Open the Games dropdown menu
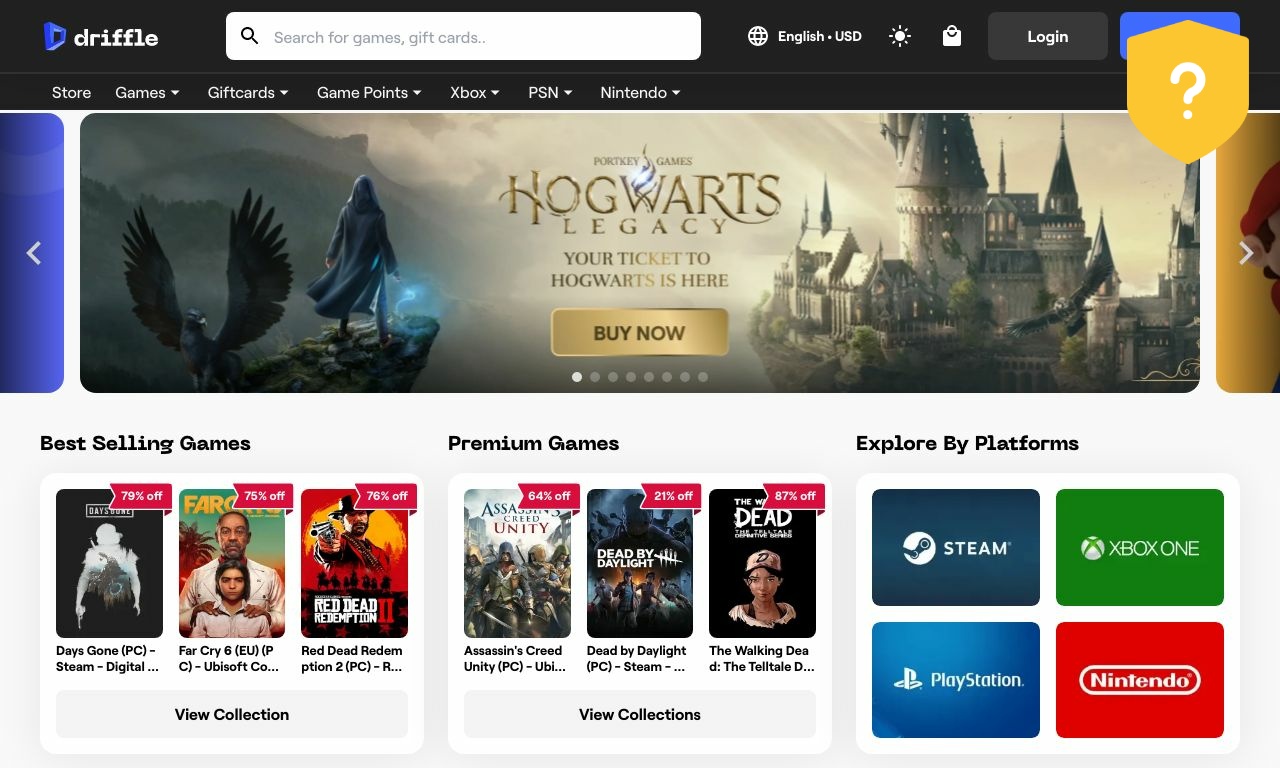The image size is (1280, 768). [x=147, y=92]
